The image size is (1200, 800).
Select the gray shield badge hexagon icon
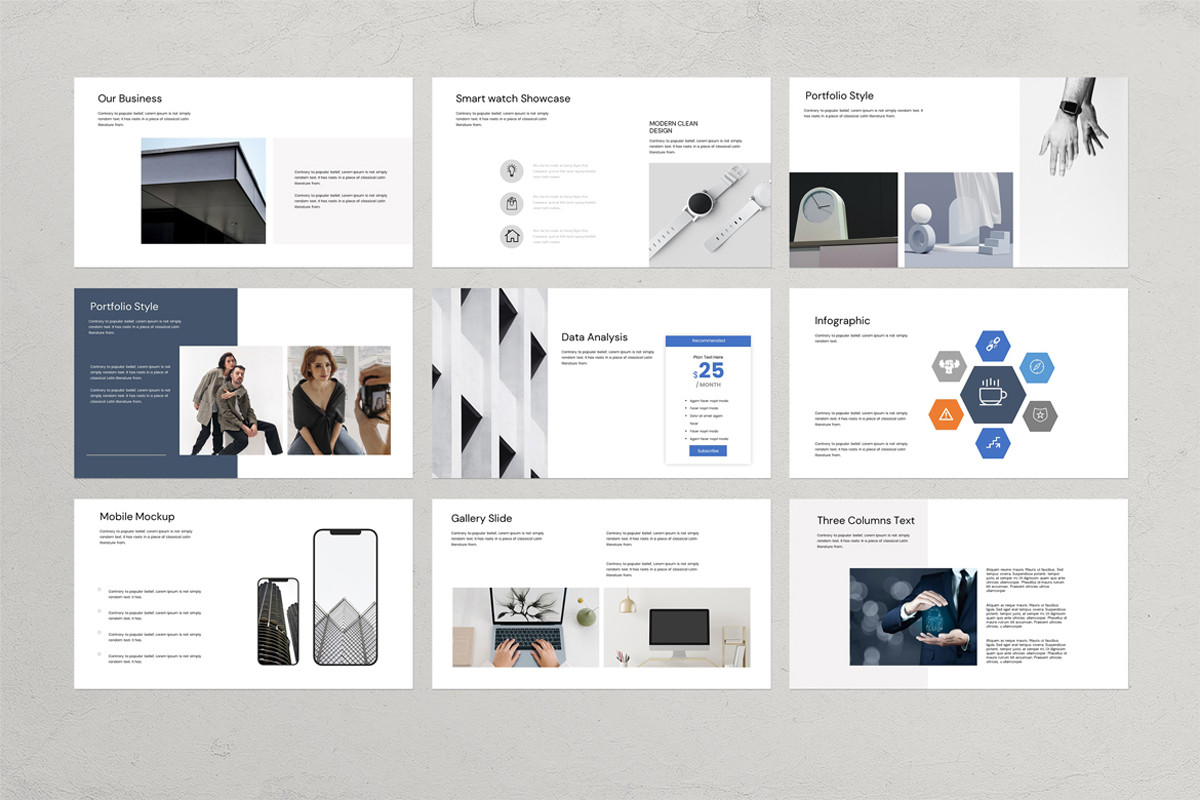[1039, 413]
